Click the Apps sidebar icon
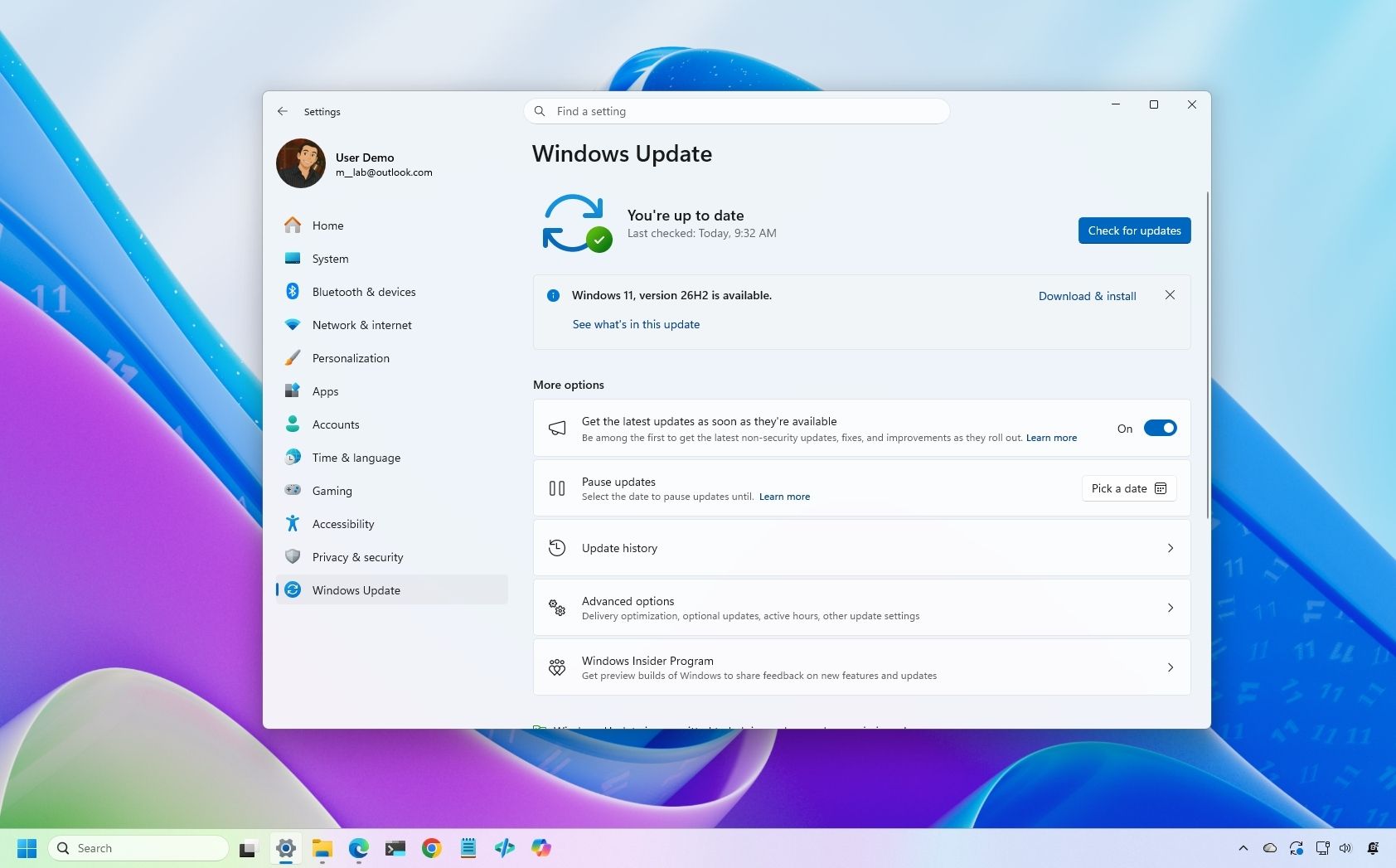The height and width of the screenshot is (868, 1396). tap(293, 391)
